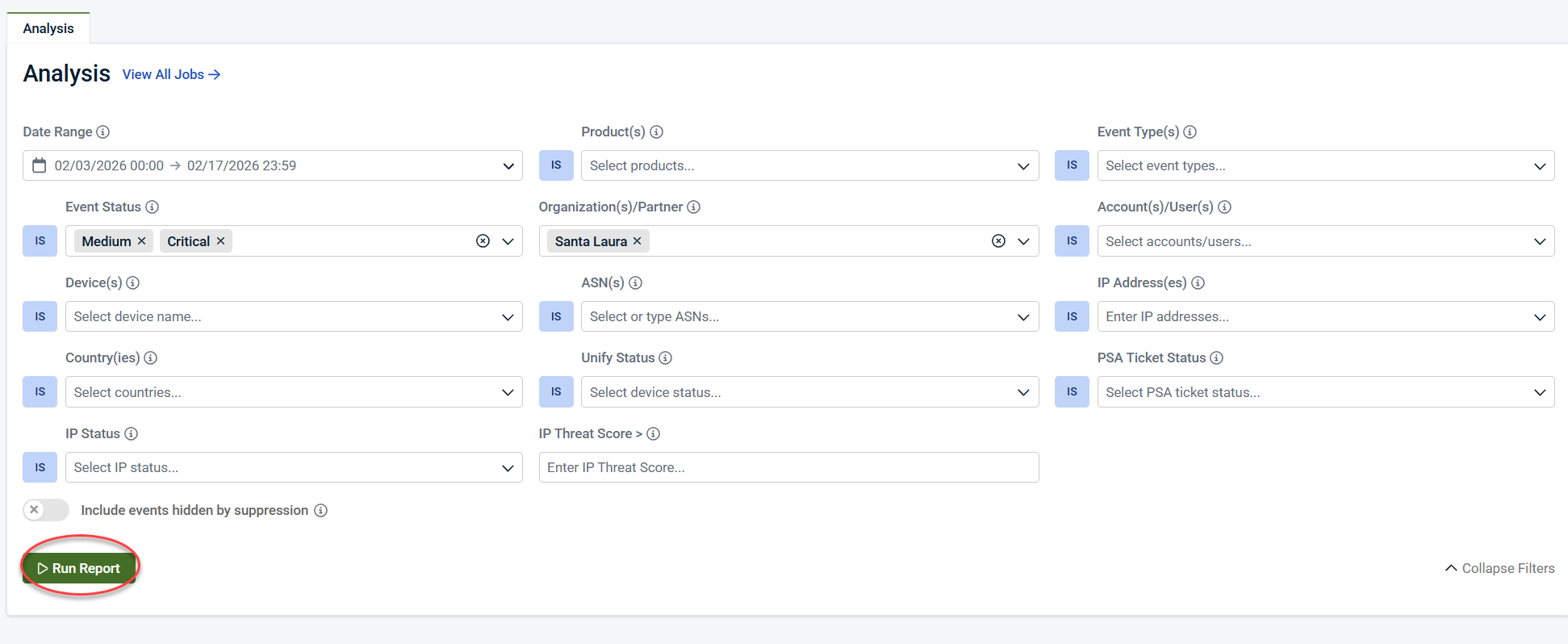Remove the Critical tag from Event Status
The image size is (1568, 644).
tap(220, 241)
